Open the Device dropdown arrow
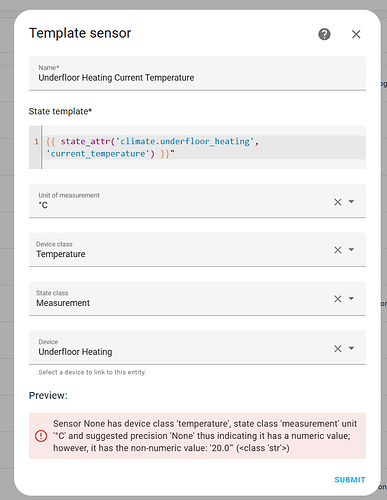This screenshot has height=500, width=387. point(351,348)
